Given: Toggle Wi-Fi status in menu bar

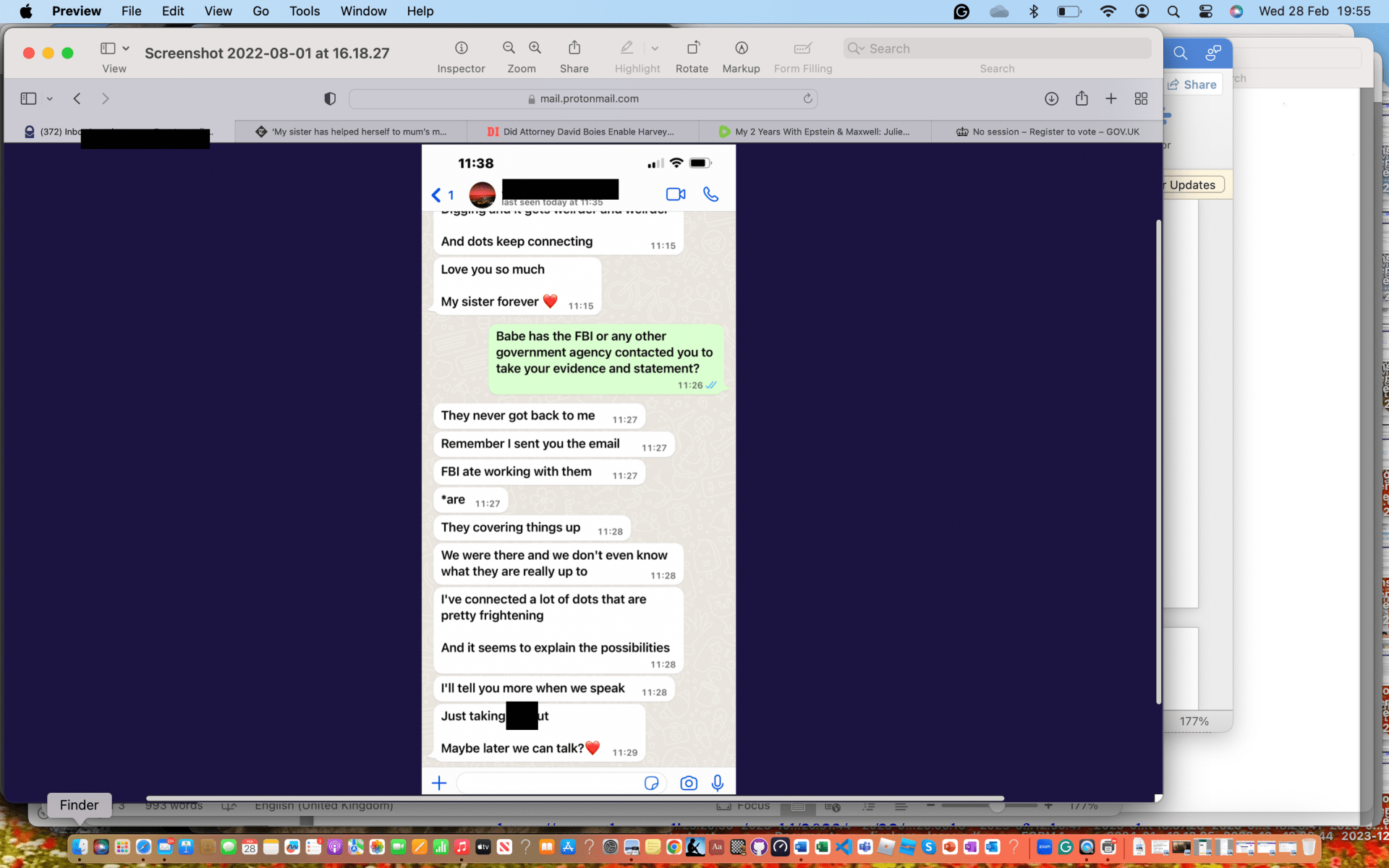Looking at the screenshot, I should [1107, 11].
